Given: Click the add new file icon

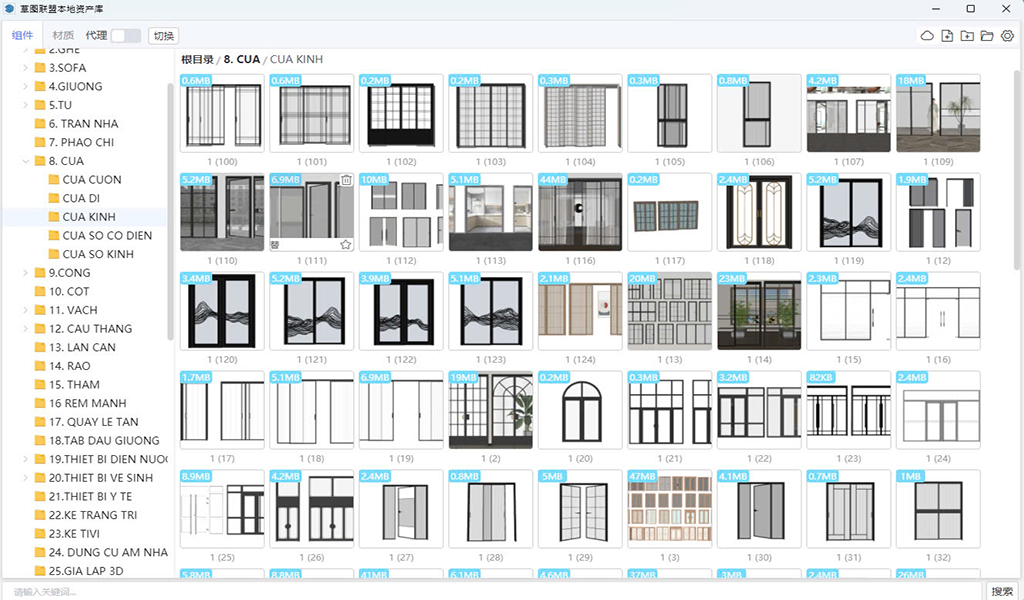Looking at the screenshot, I should [947, 36].
